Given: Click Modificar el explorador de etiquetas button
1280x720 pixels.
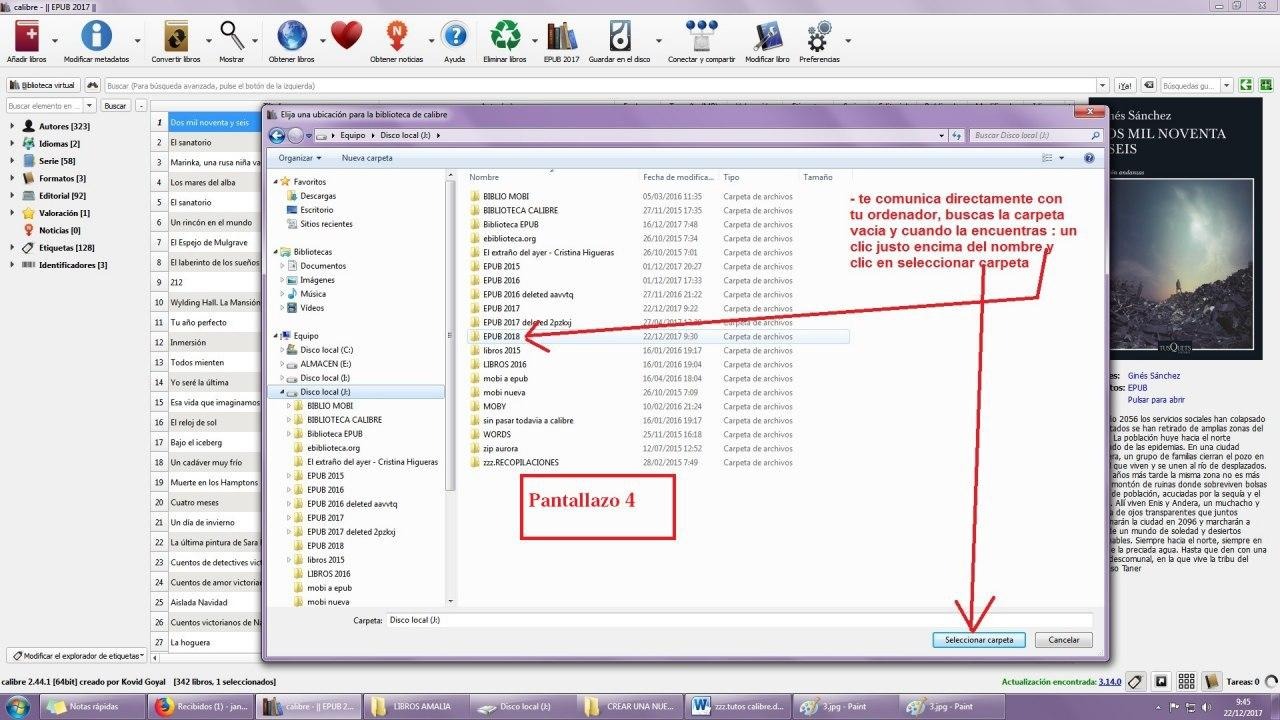Looking at the screenshot, I should click(77, 656).
